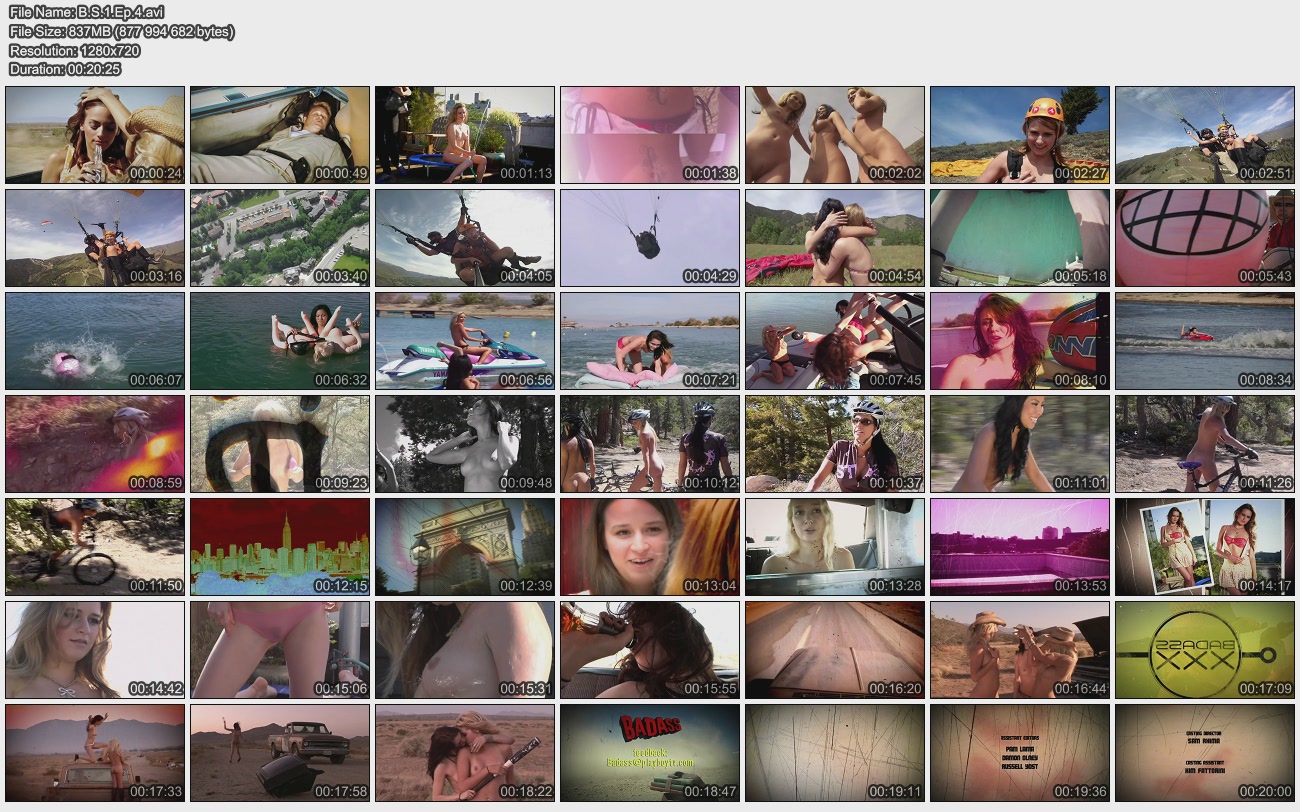Image resolution: width=1300 pixels, height=812 pixels.
Task: Open aerial town view thumbnail at 00:03:40
Action: click(x=280, y=238)
